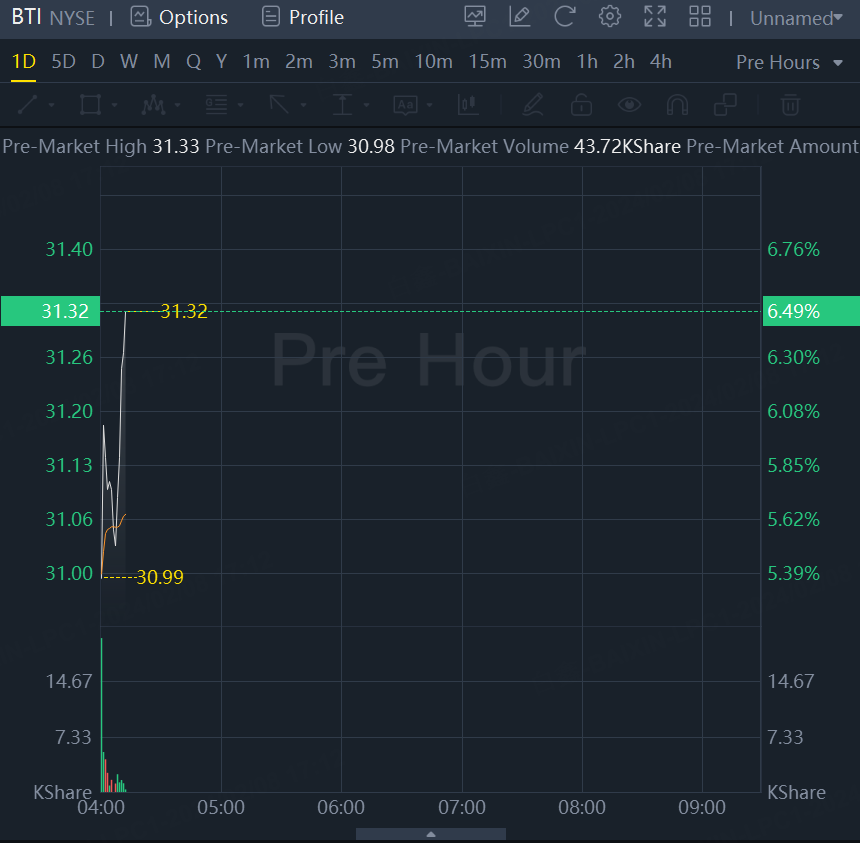
Task: Delete drawings with the trash icon
Action: point(790,104)
